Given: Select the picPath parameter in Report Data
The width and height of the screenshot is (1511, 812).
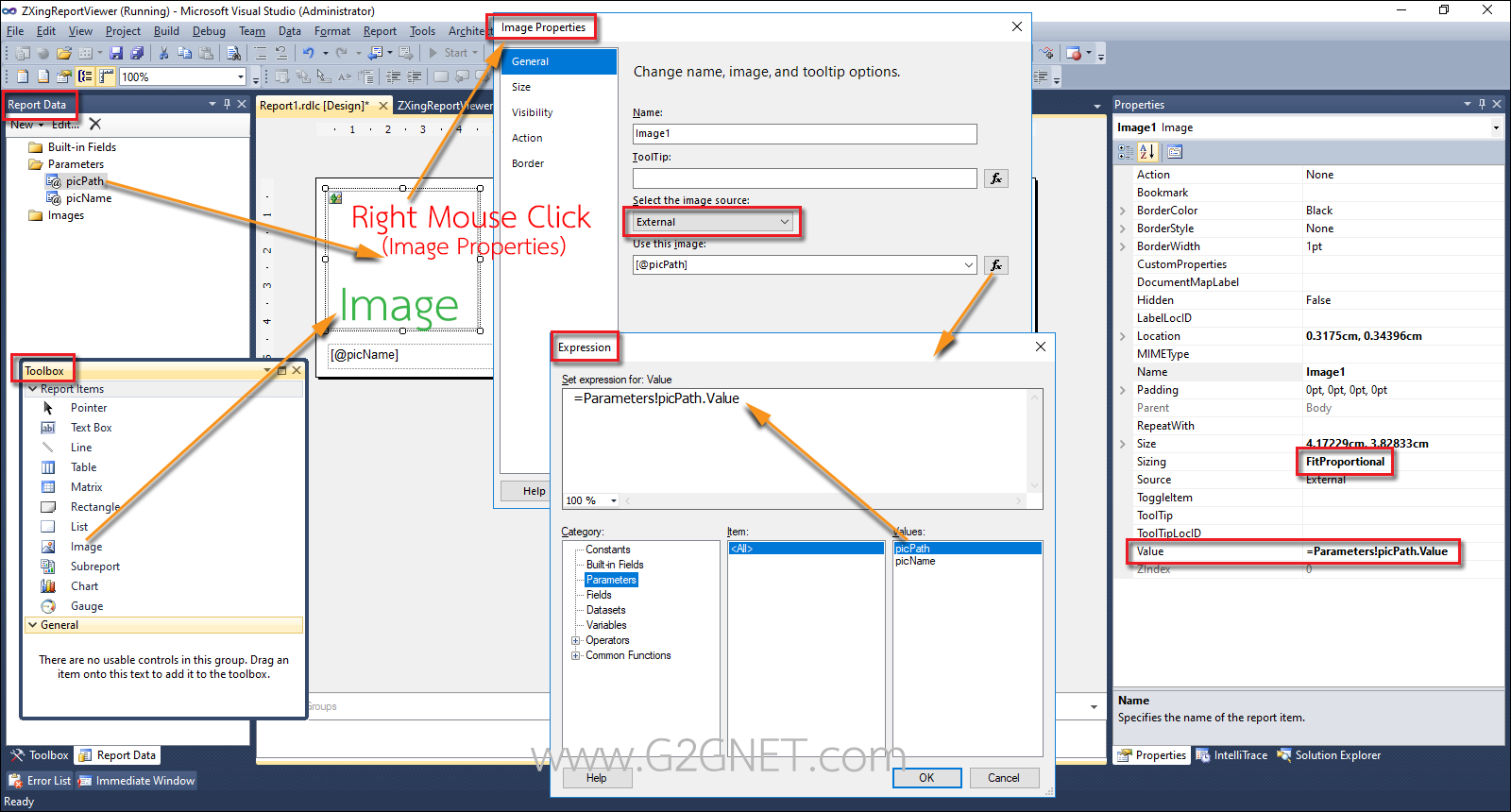Looking at the screenshot, I should [85, 181].
